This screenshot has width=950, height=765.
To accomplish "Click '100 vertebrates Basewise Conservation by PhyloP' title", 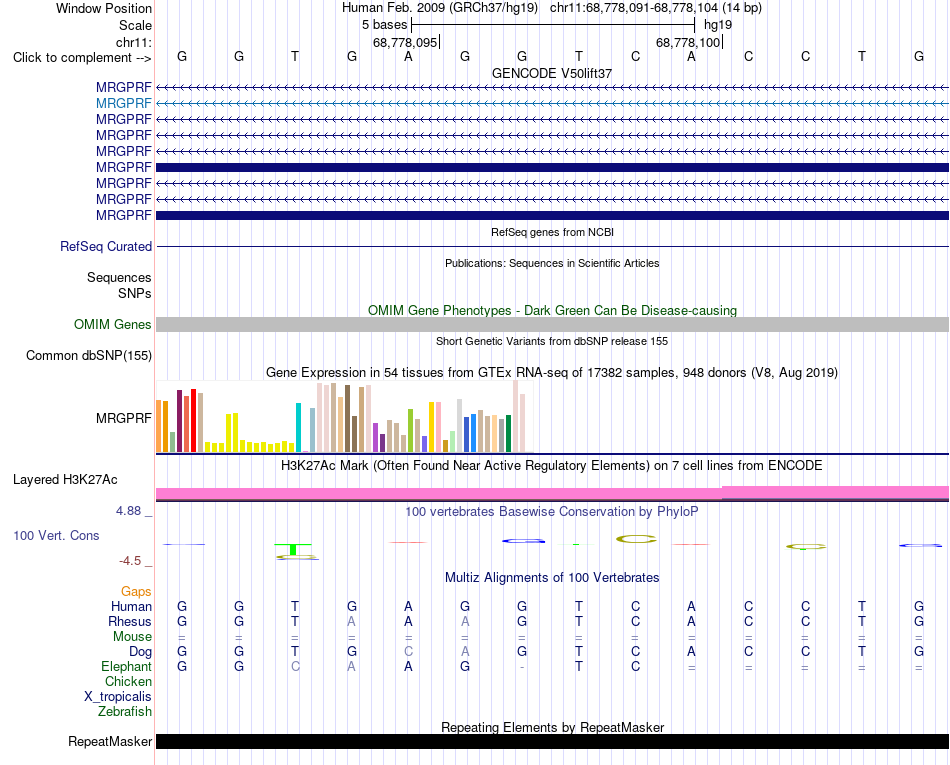I will click(552, 512).
